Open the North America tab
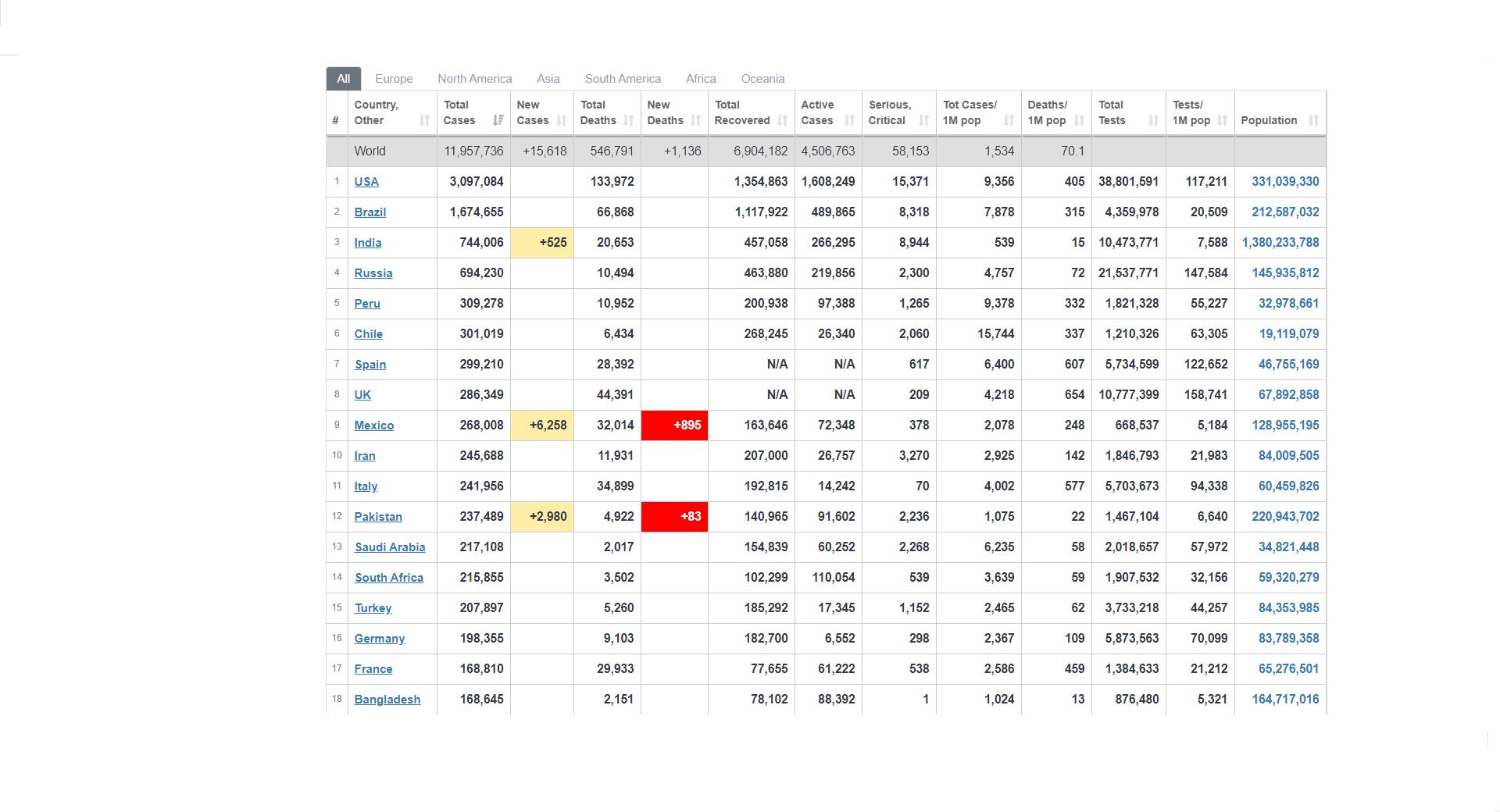 [x=475, y=79]
